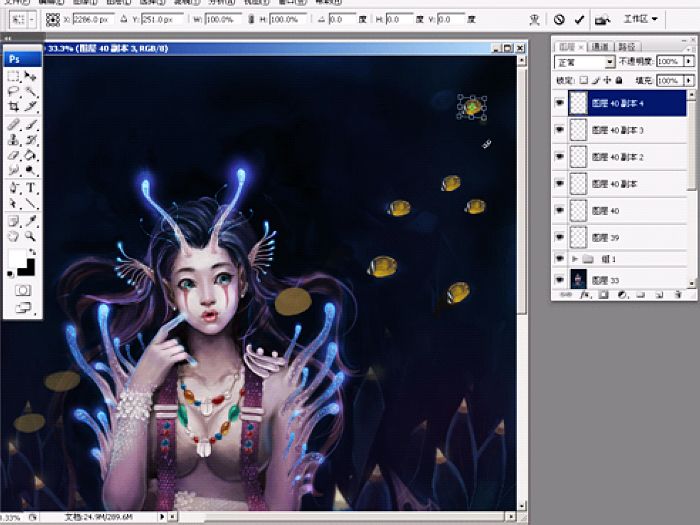Select the Line tool
This screenshot has width=700, height=525.
(30, 203)
